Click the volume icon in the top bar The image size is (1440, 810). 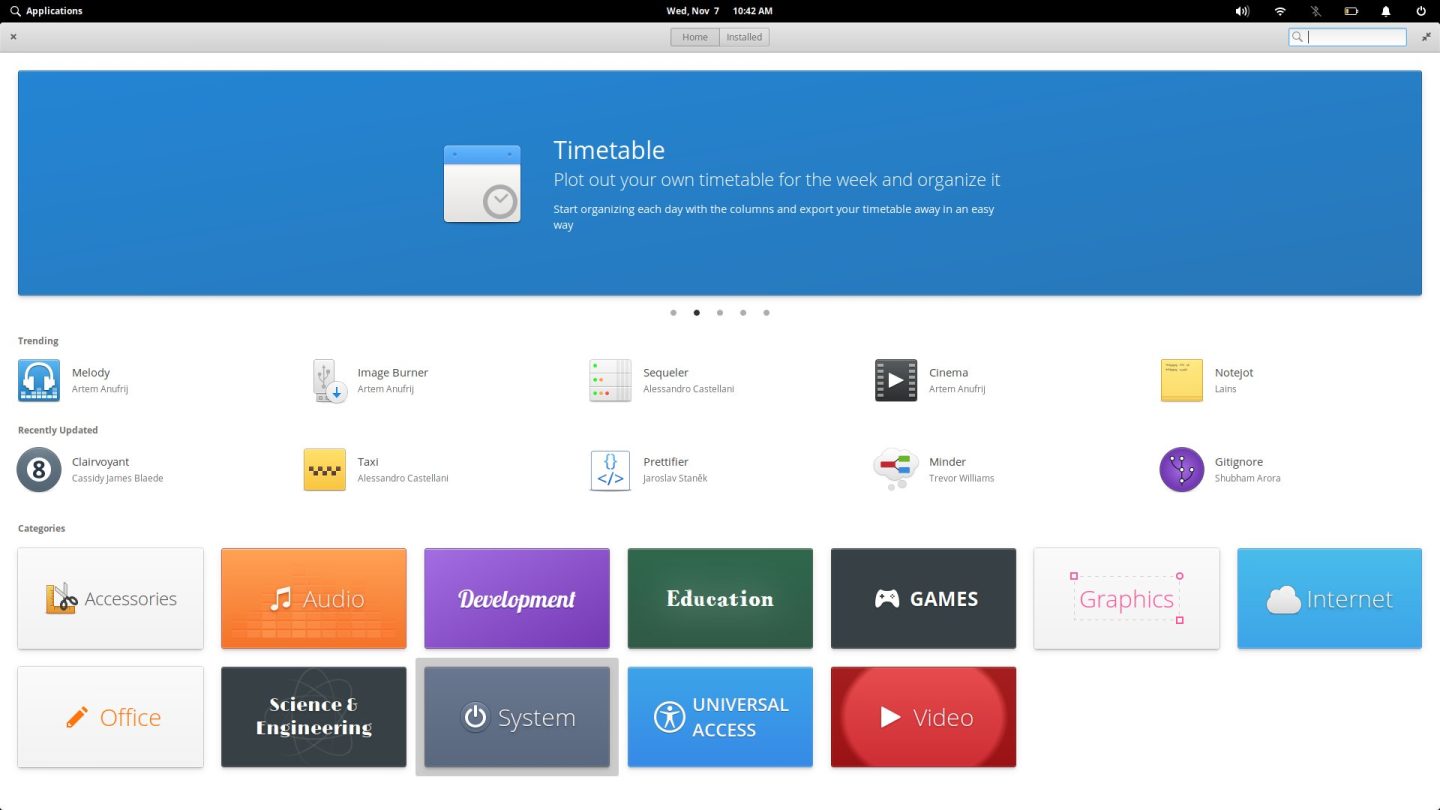pyautogui.click(x=1241, y=11)
